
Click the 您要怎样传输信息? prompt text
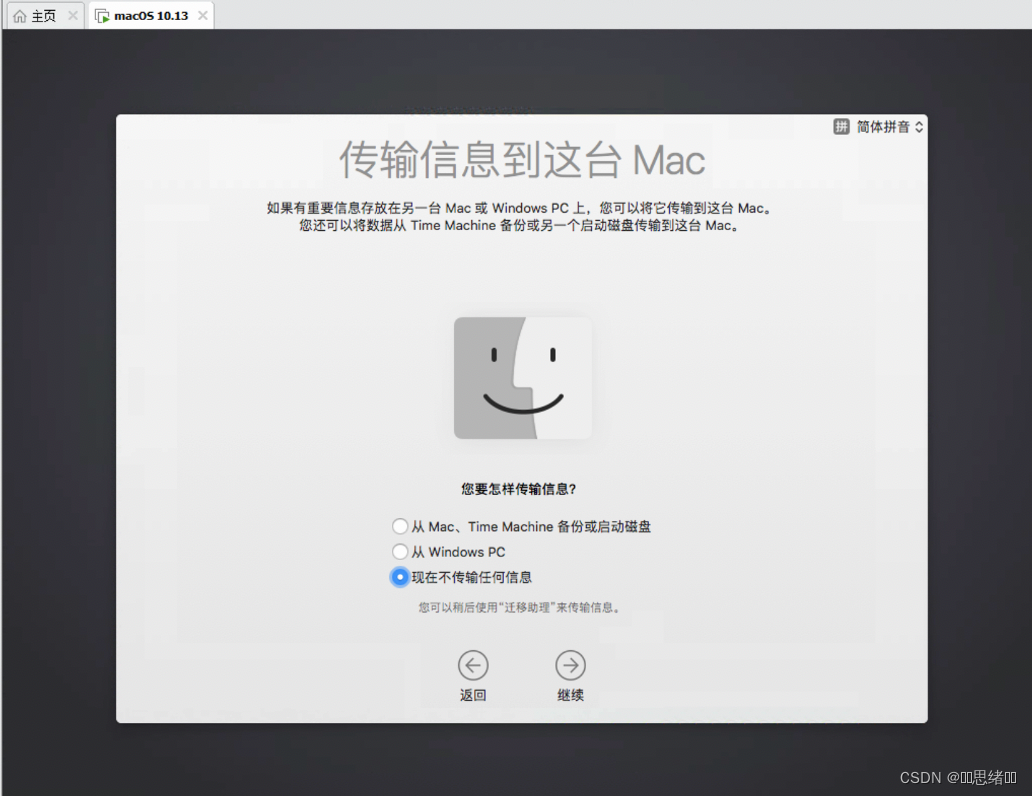coord(519,489)
